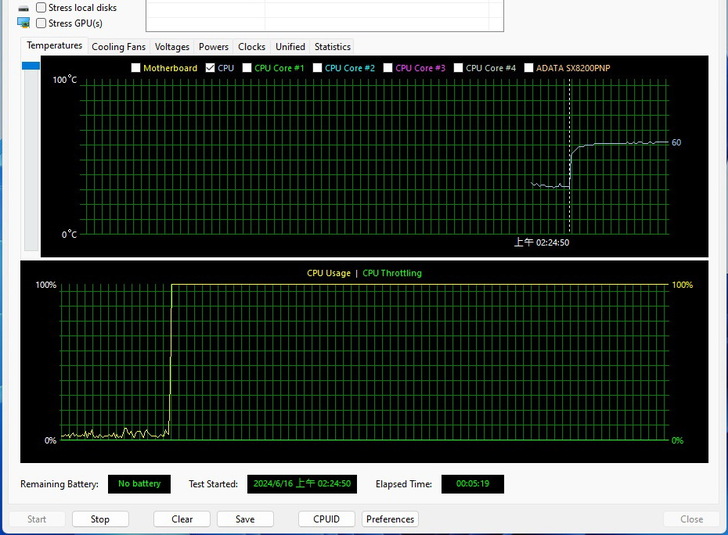Click the Save button
The width and height of the screenshot is (728, 535).
tap(245, 519)
